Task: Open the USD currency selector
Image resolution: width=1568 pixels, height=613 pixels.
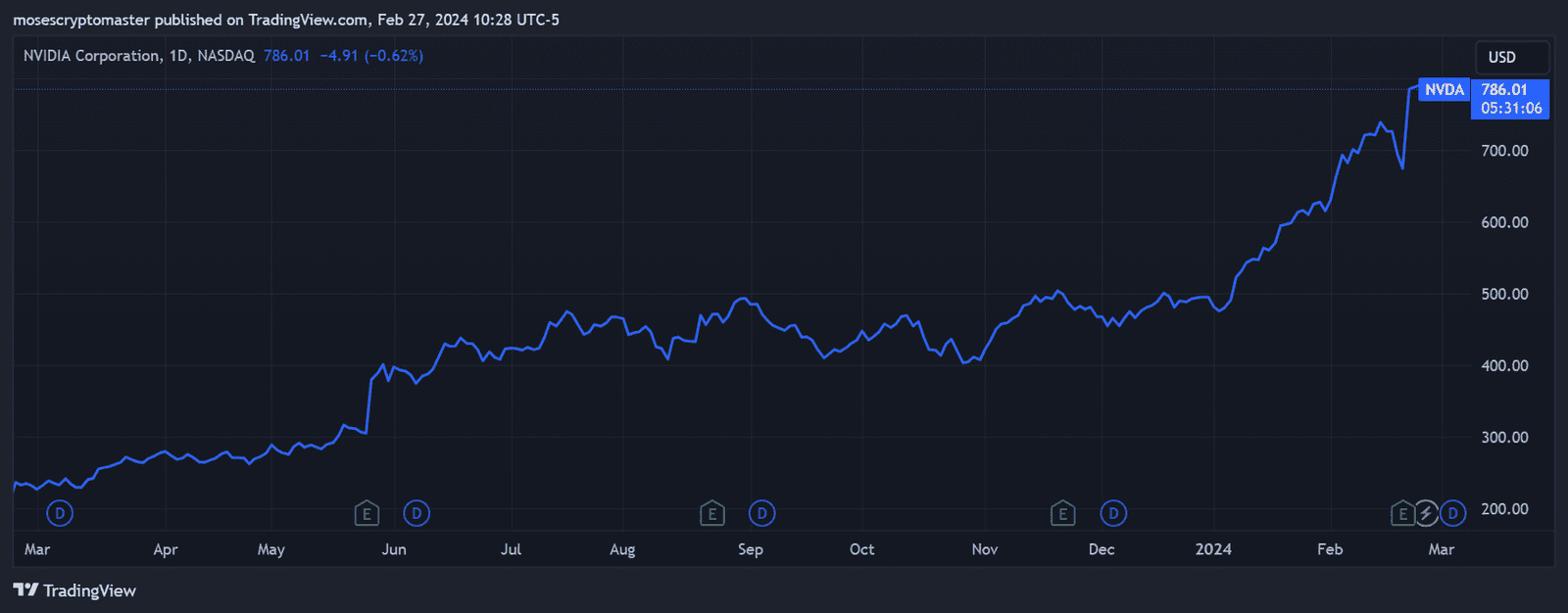Action: pos(1511,58)
